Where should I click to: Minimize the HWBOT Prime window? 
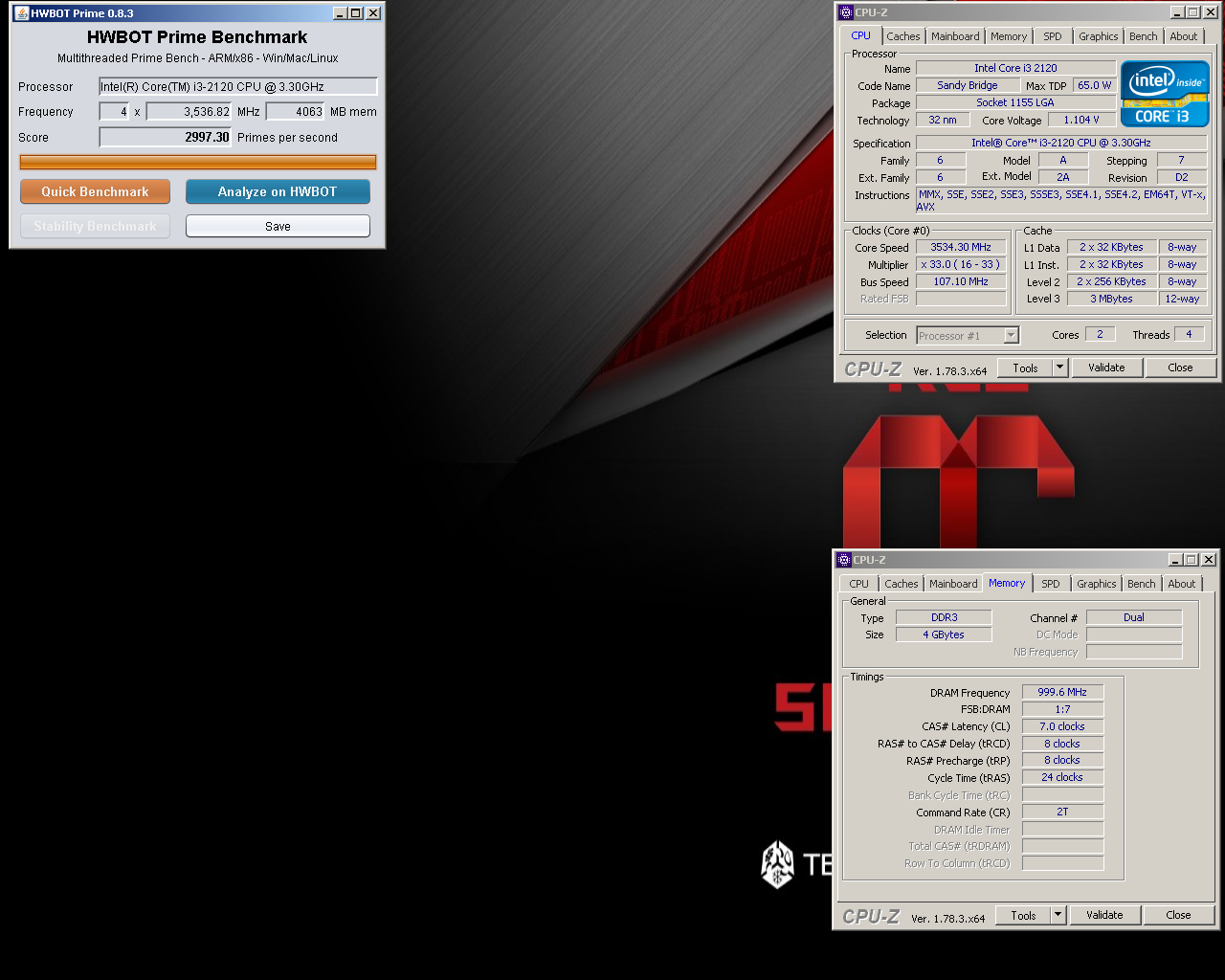(x=340, y=13)
